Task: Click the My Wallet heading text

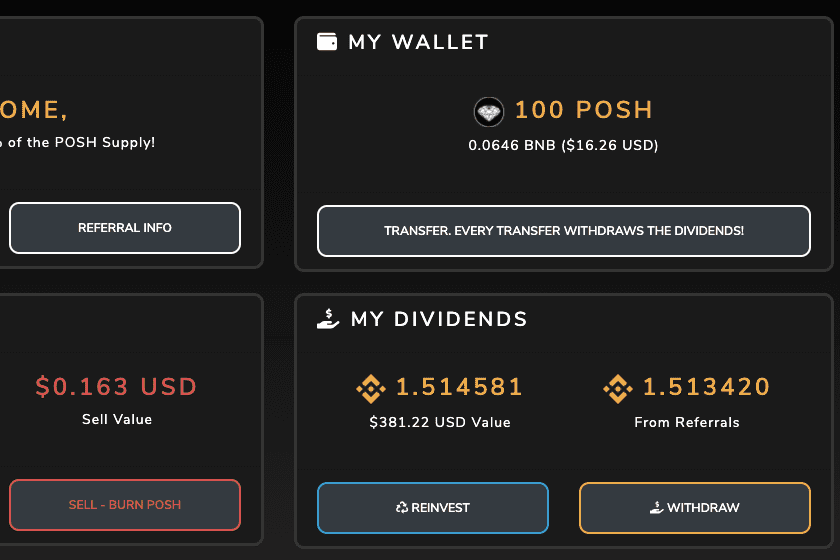Action: [x=418, y=42]
